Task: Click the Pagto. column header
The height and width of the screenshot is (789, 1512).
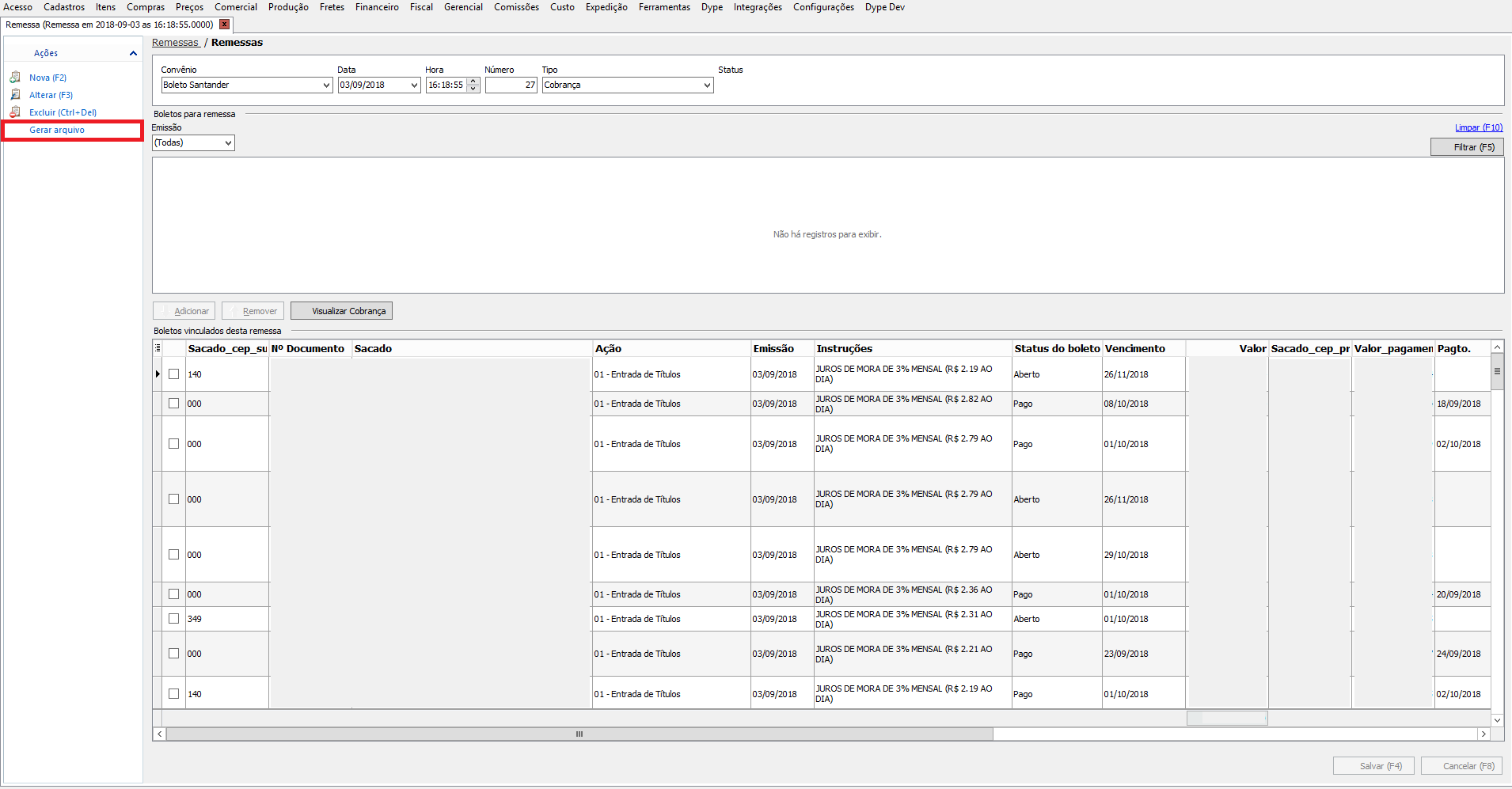Action: 1462,349
